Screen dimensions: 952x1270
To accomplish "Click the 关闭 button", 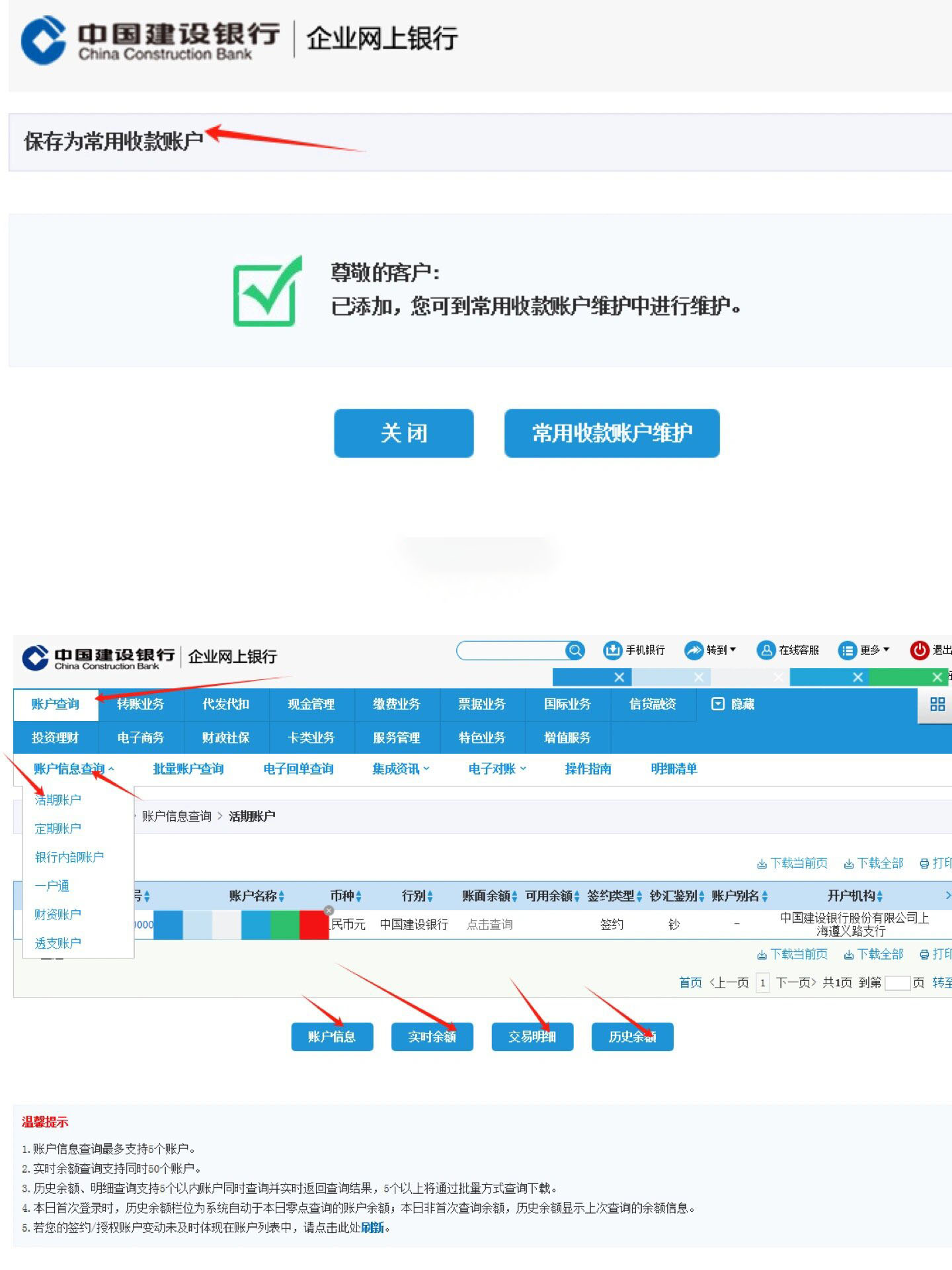I will 404,433.
